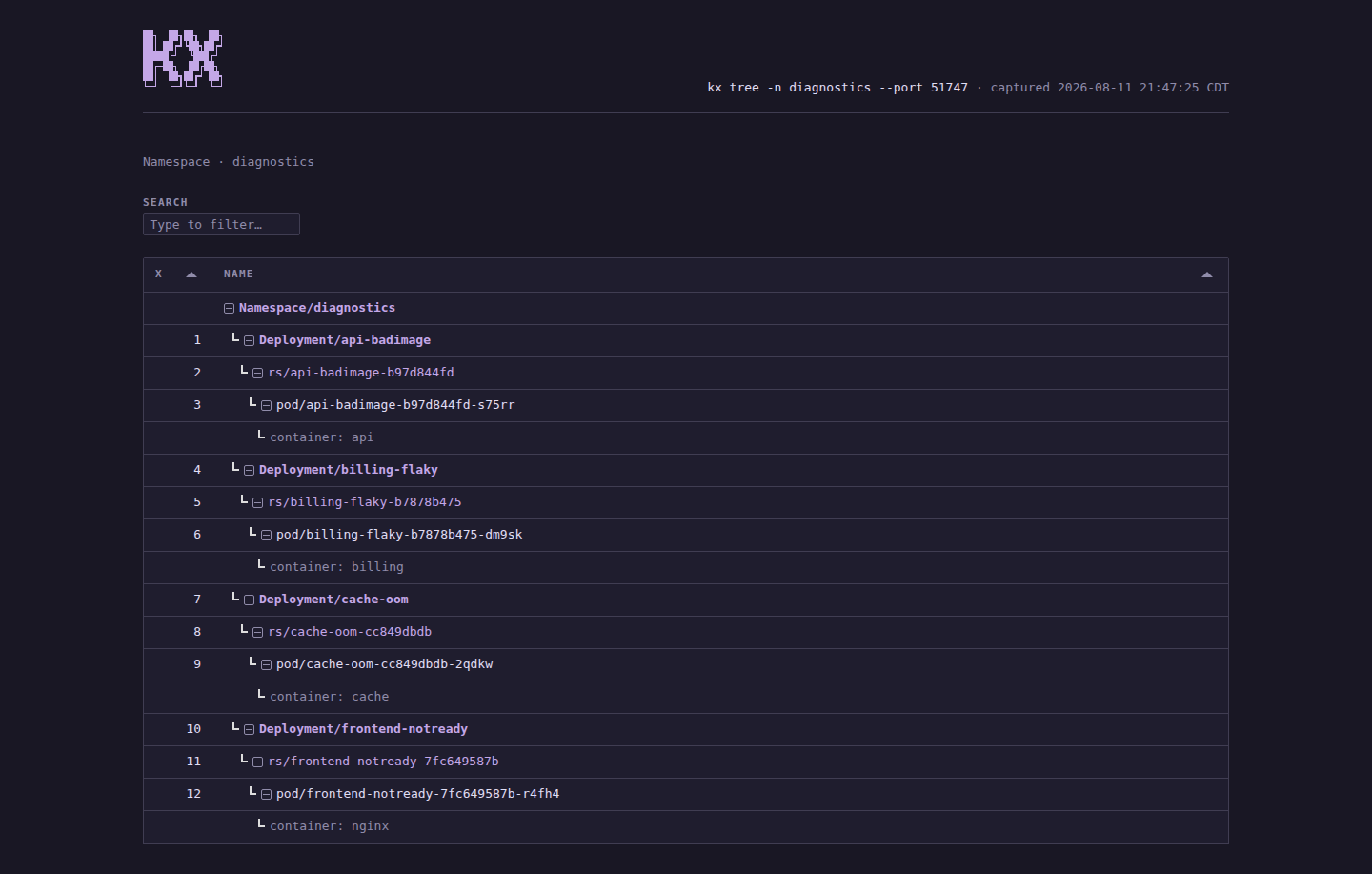
Task: Click the captured timestamp text
Action: pos(1110,88)
